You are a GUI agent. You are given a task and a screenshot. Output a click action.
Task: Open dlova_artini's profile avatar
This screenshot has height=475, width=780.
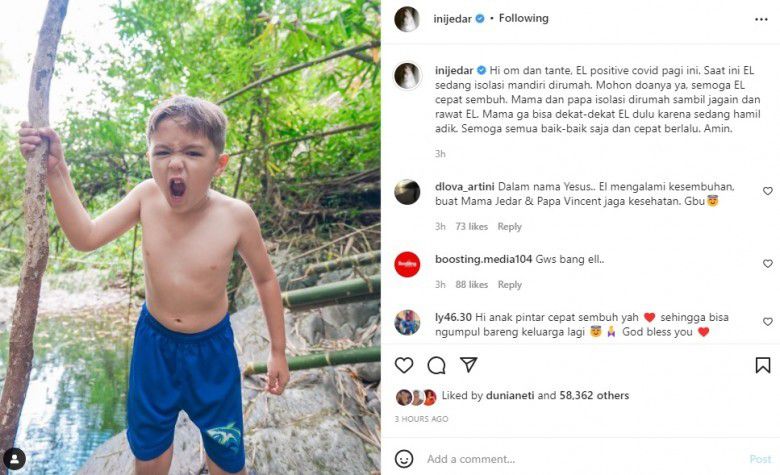(407, 192)
